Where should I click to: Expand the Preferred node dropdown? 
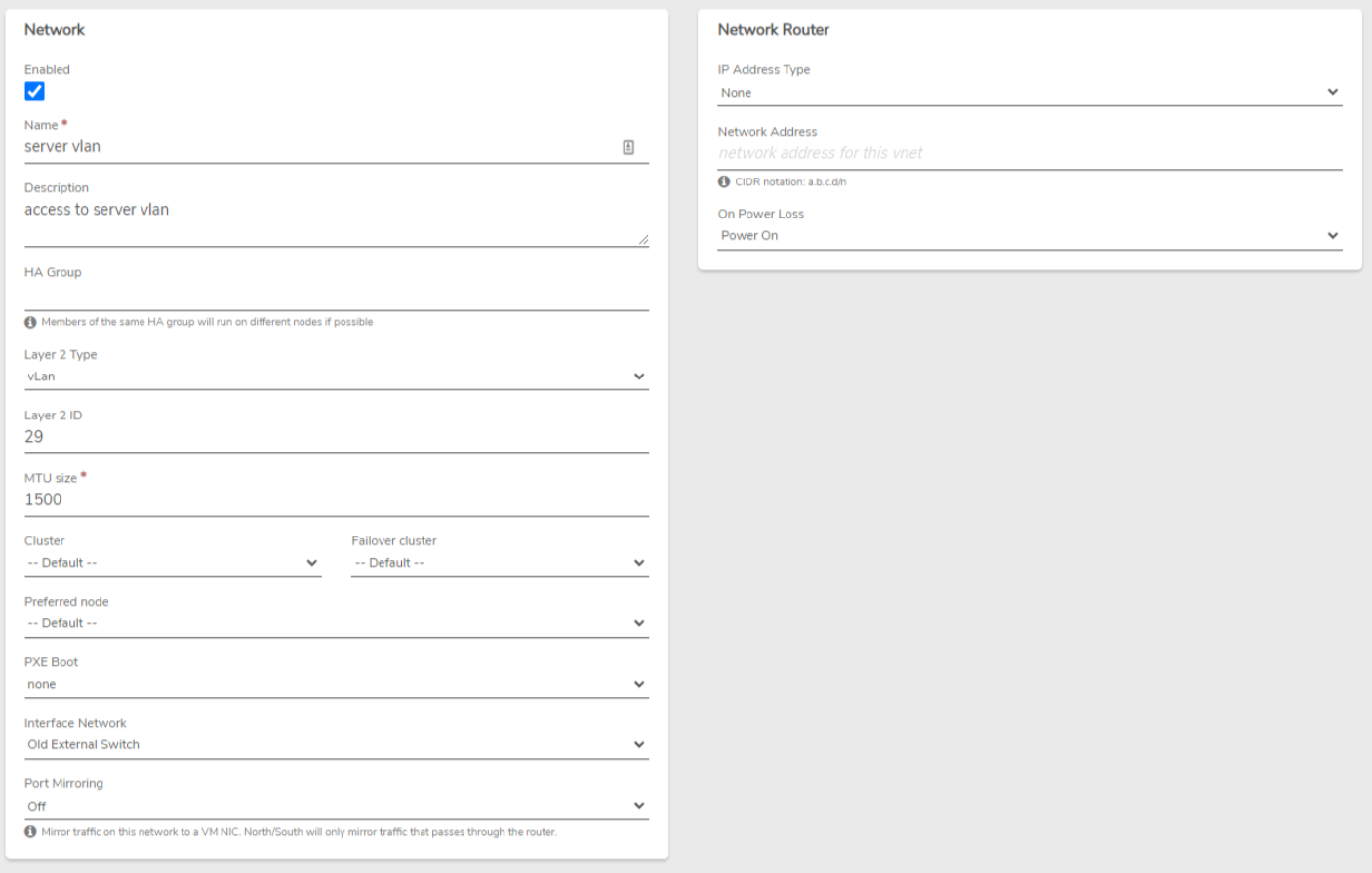[x=337, y=623]
